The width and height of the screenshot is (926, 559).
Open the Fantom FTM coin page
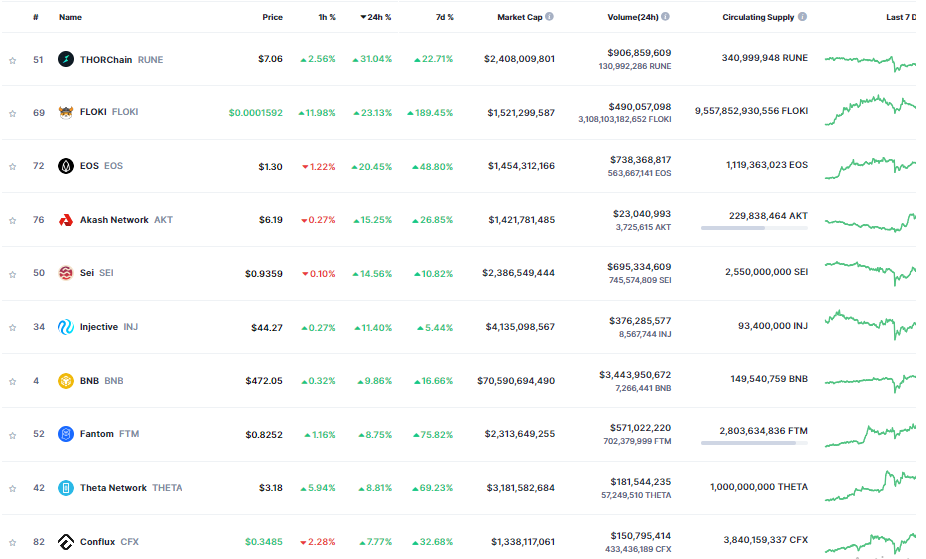109,434
